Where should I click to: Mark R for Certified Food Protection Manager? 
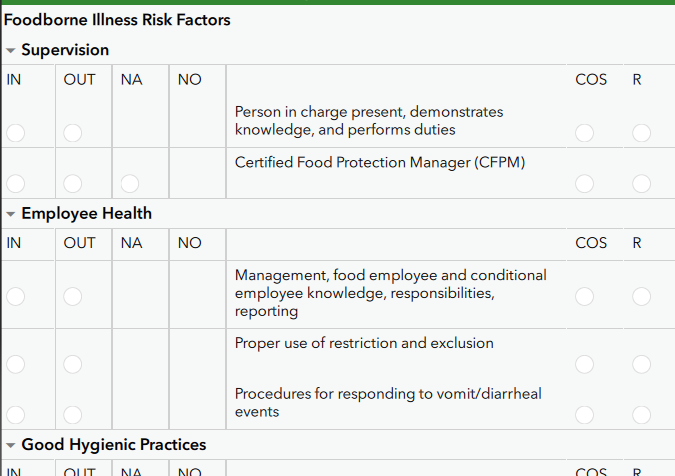[641, 184]
